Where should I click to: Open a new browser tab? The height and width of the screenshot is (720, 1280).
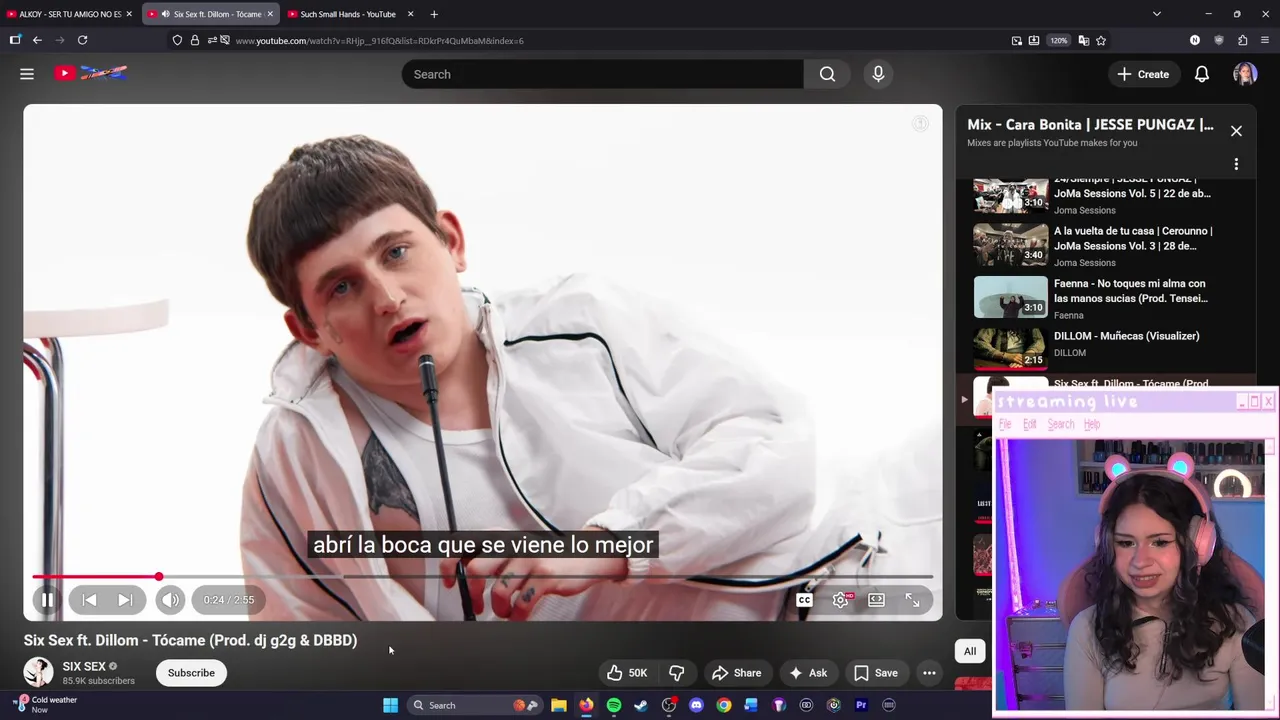(x=434, y=14)
